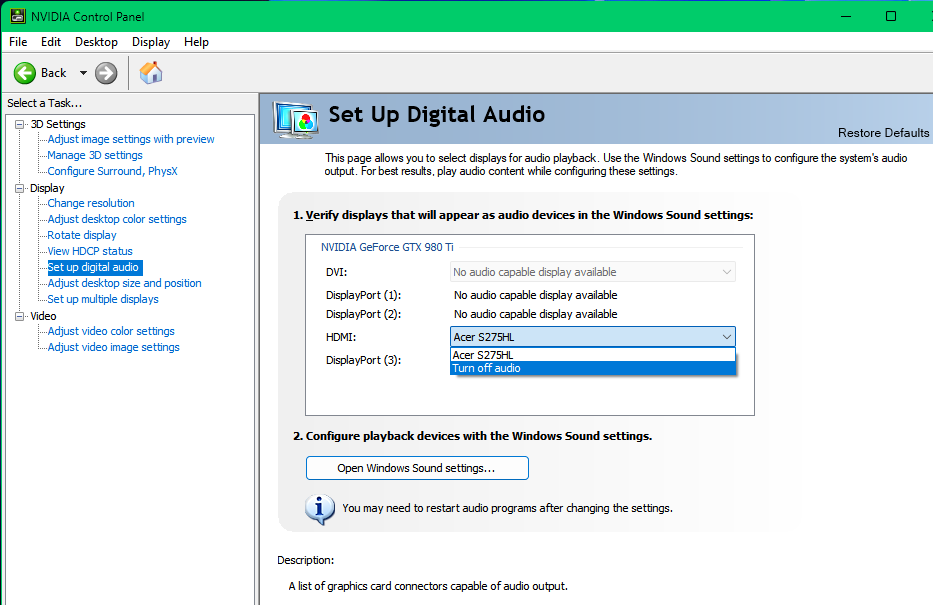Image resolution: width=933 pixels, height=605 pixels.
Task: Open the Back history dropdown arrow
Action: tap(83, 73)
